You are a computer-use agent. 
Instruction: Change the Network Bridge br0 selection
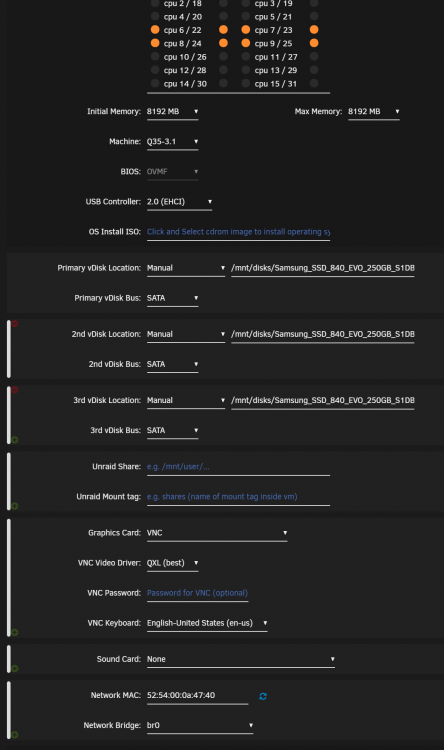tap(200, 725)
